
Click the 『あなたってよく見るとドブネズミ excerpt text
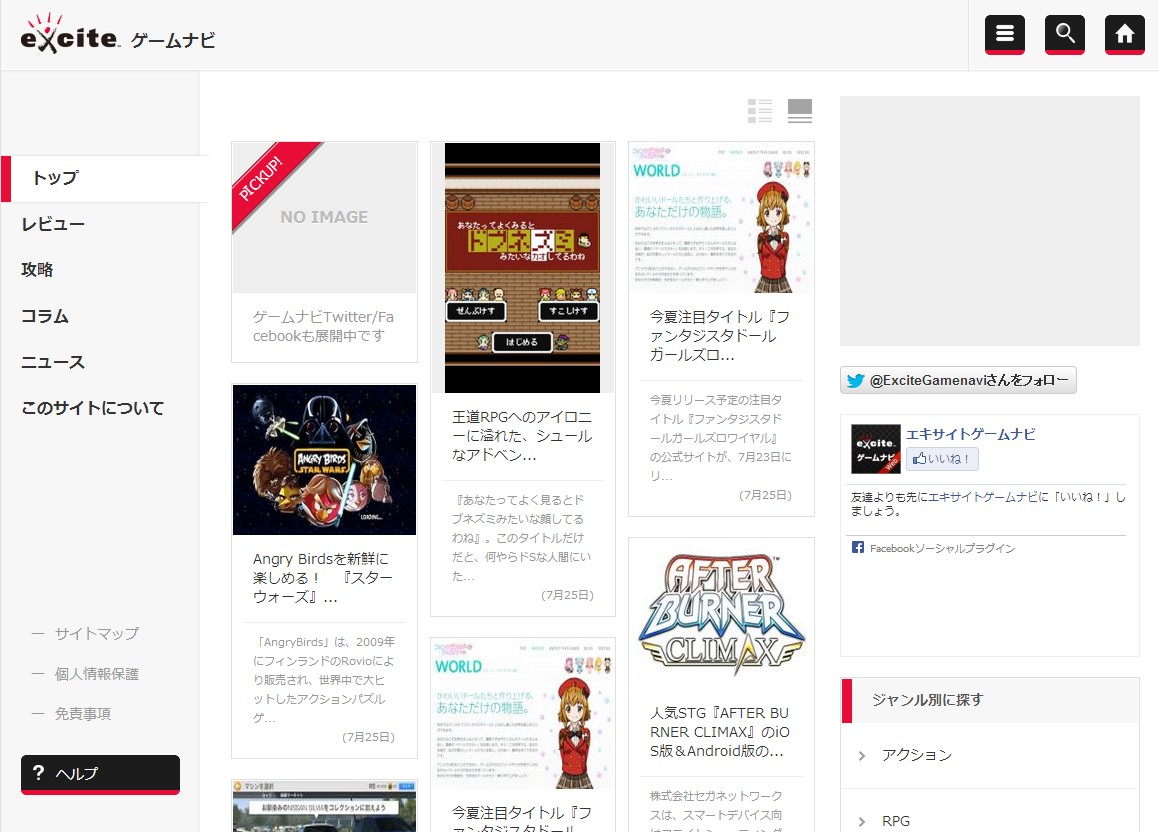[522, 538]
